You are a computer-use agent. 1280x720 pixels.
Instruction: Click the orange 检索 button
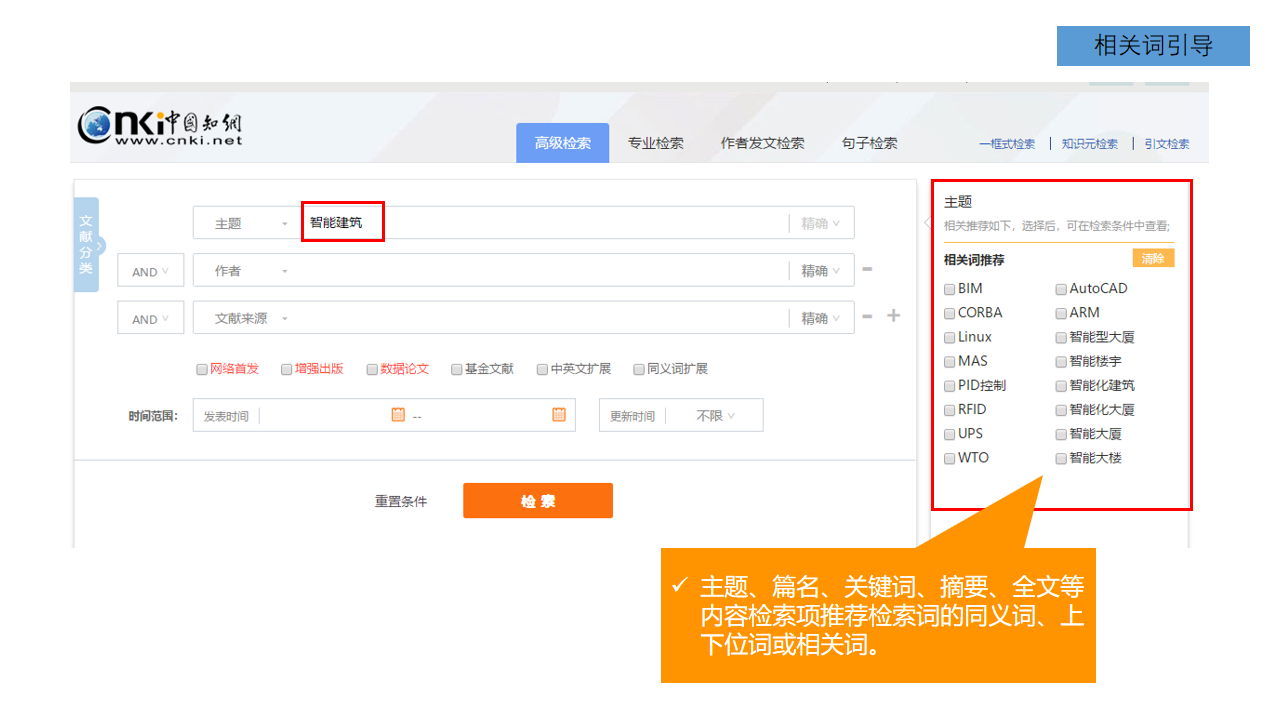click(537, 501)
